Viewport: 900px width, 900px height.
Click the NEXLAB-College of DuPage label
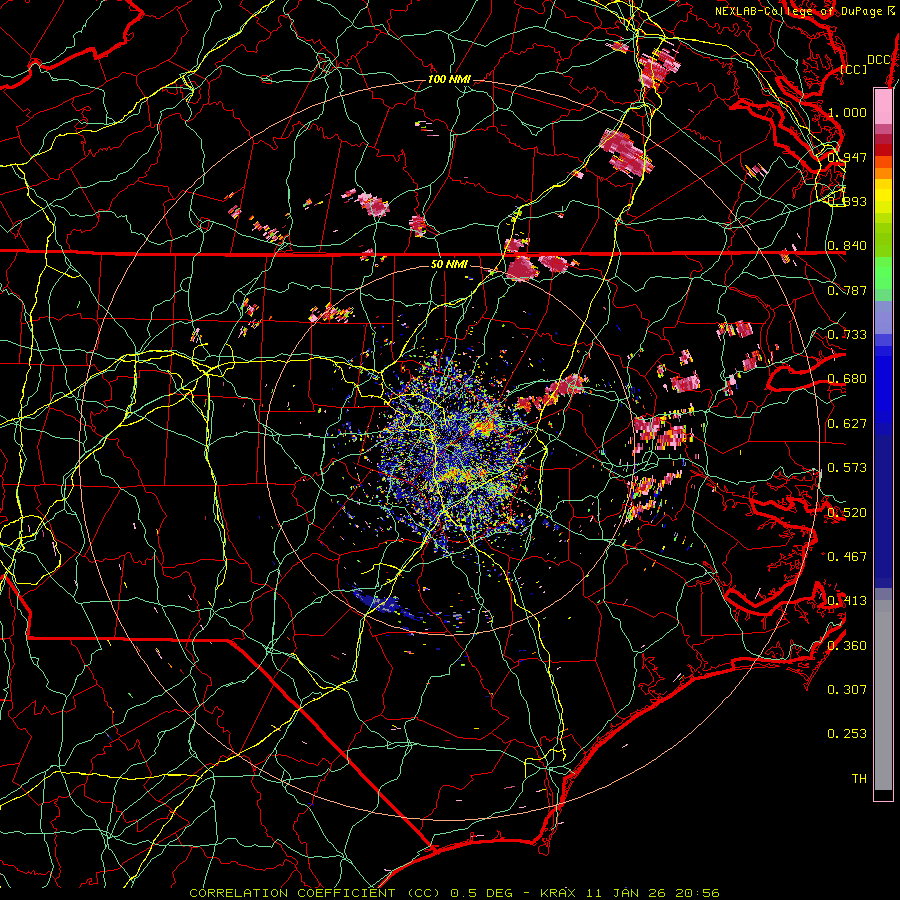798,11
